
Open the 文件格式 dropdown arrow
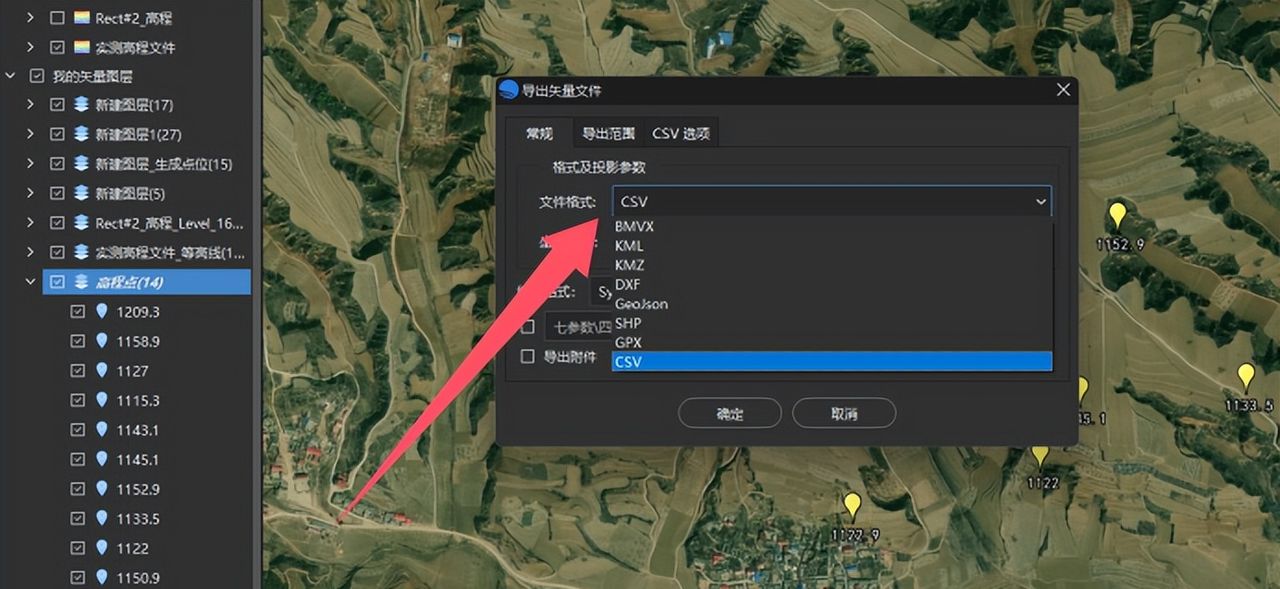pyautogui.click(x=1042, y=201)
